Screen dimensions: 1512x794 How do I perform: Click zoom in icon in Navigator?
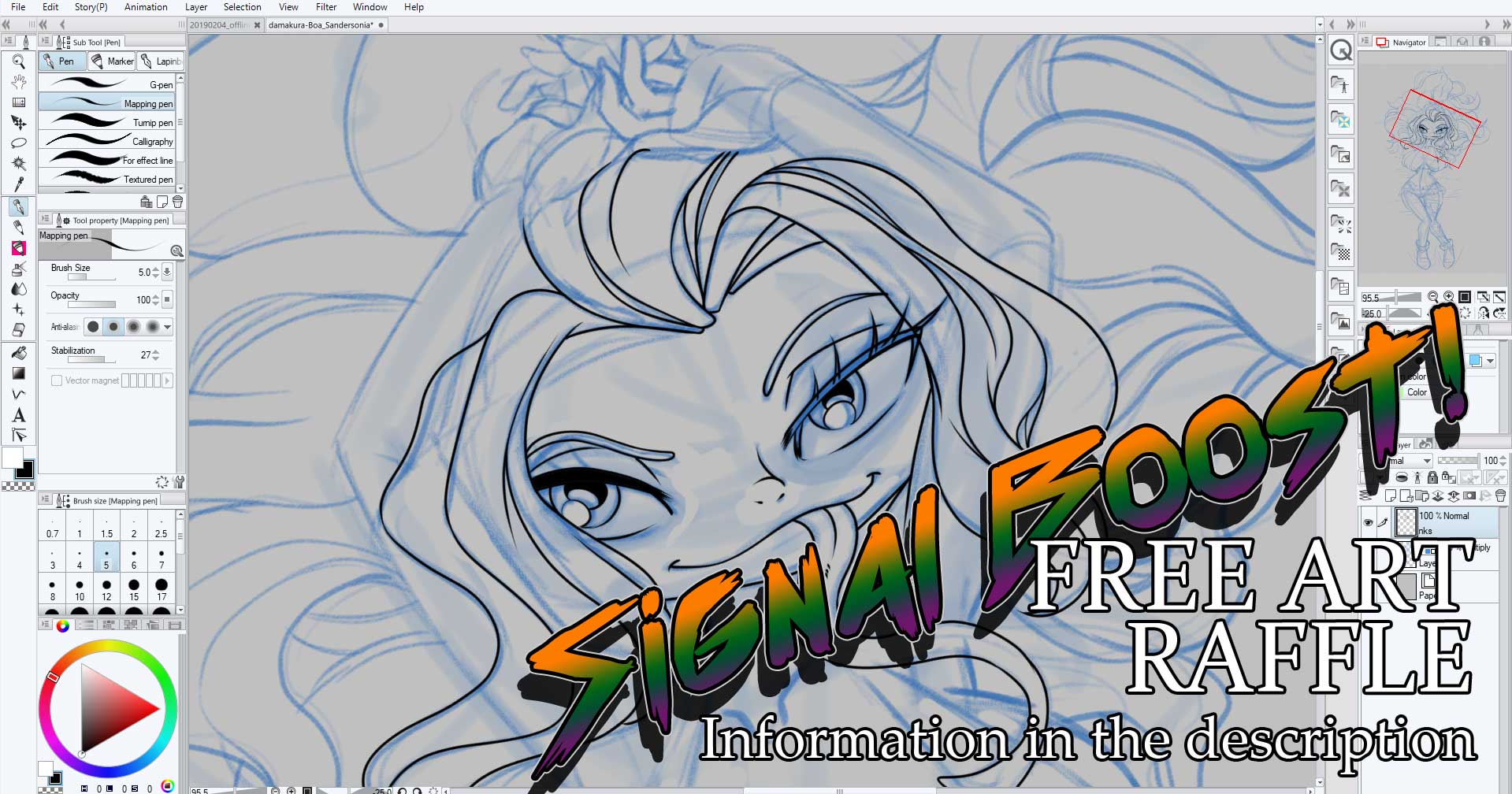(1449, 297)
